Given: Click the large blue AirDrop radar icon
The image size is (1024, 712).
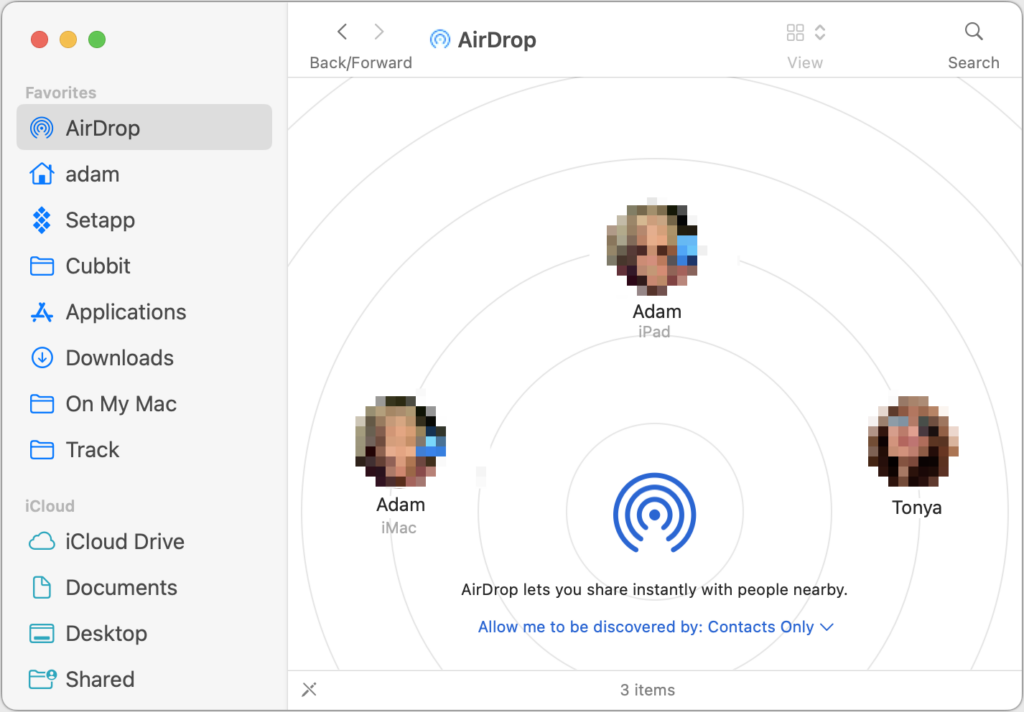Looking at the screenshot, I should [654, 514].
